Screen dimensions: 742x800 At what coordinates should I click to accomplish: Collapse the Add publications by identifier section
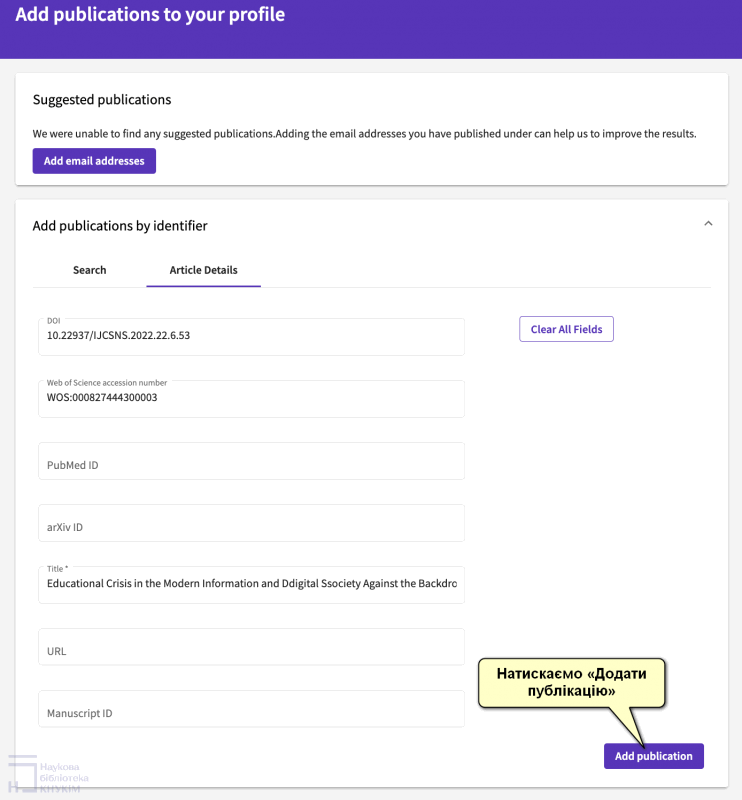tap(708, 224)
